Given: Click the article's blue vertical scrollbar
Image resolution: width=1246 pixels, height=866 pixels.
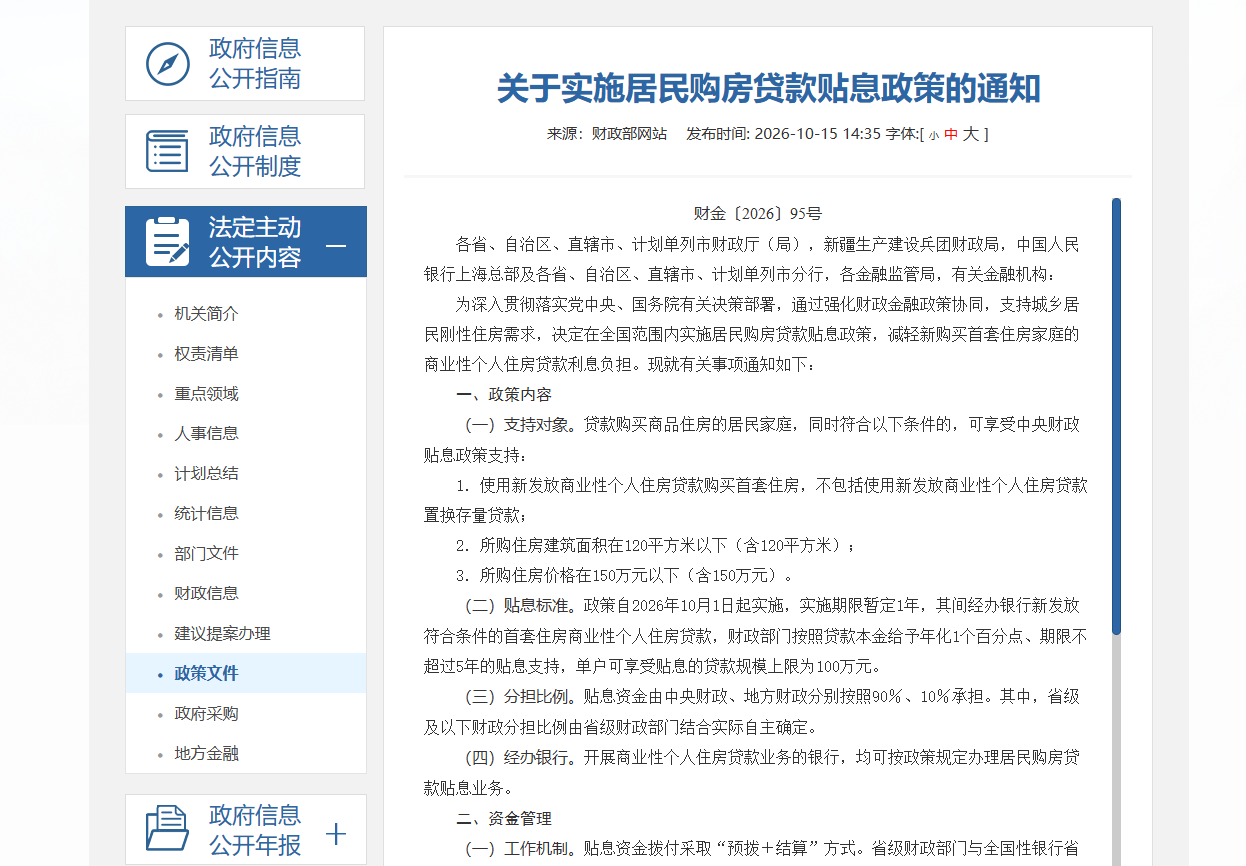Looking at the screenshot, I should point(1116,415).
